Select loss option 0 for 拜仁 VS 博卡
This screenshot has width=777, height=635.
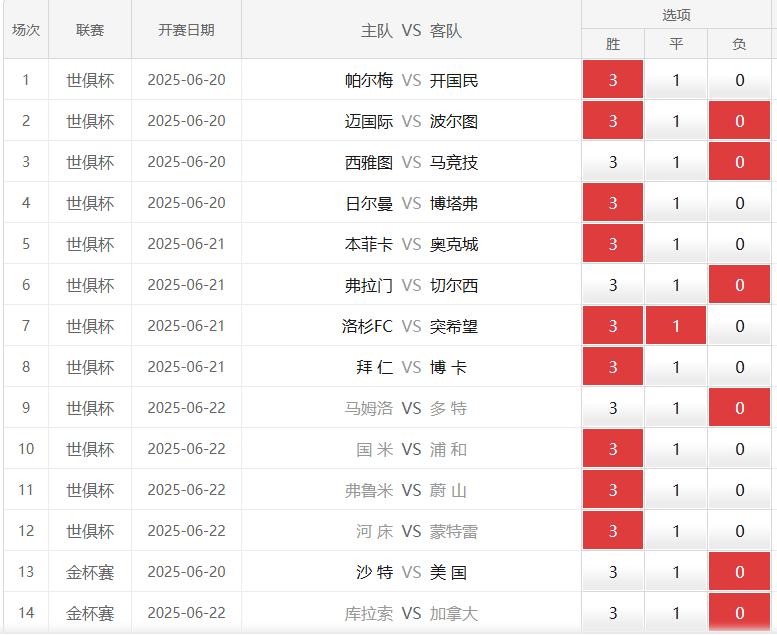coord(739,367)
